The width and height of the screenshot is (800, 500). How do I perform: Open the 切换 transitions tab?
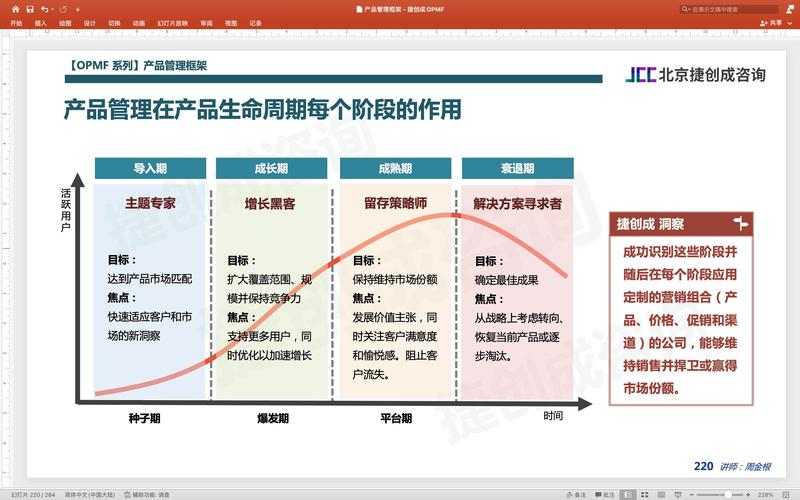click(x=114, y=23)
